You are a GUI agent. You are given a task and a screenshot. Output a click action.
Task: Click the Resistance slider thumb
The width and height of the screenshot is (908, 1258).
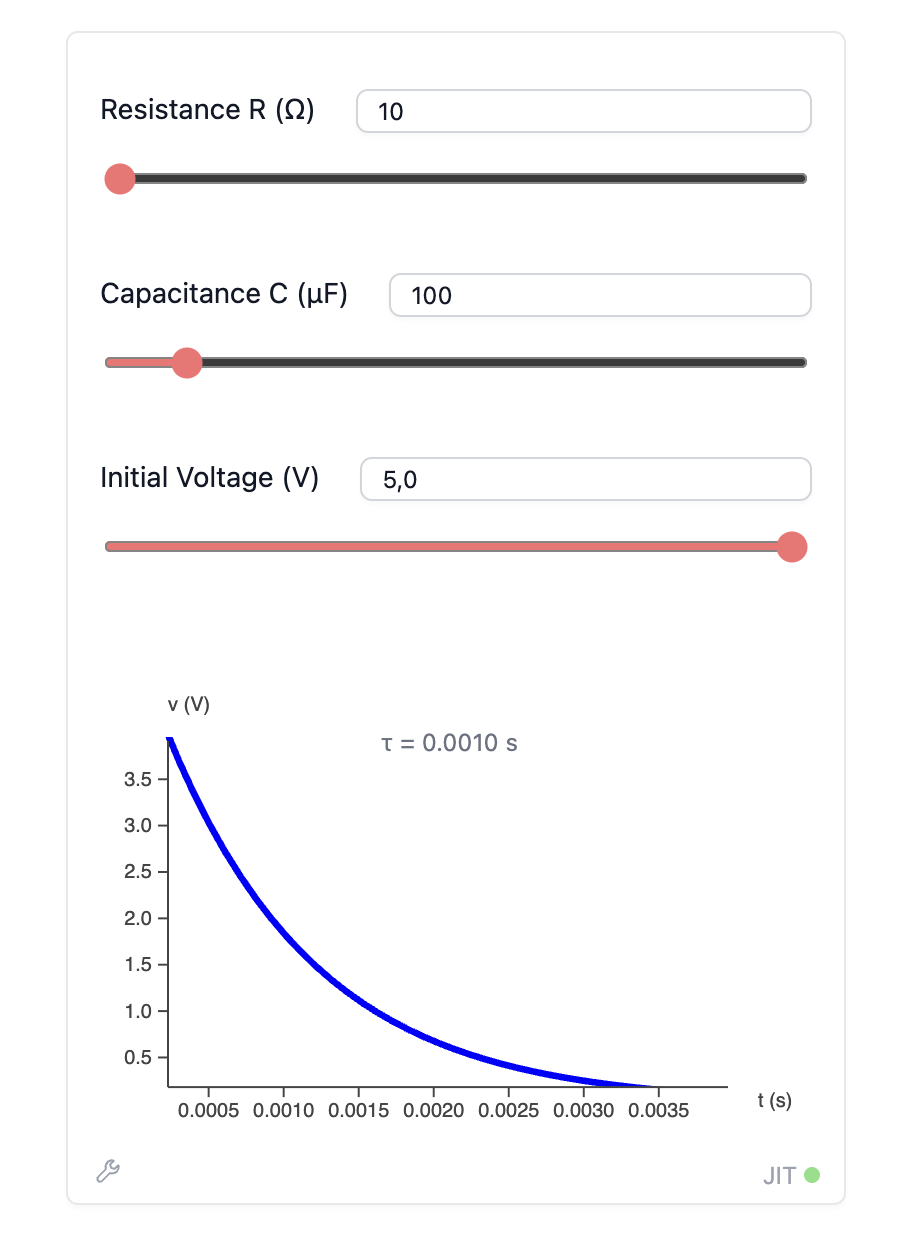pyautogui.click(x=120, y=179)
